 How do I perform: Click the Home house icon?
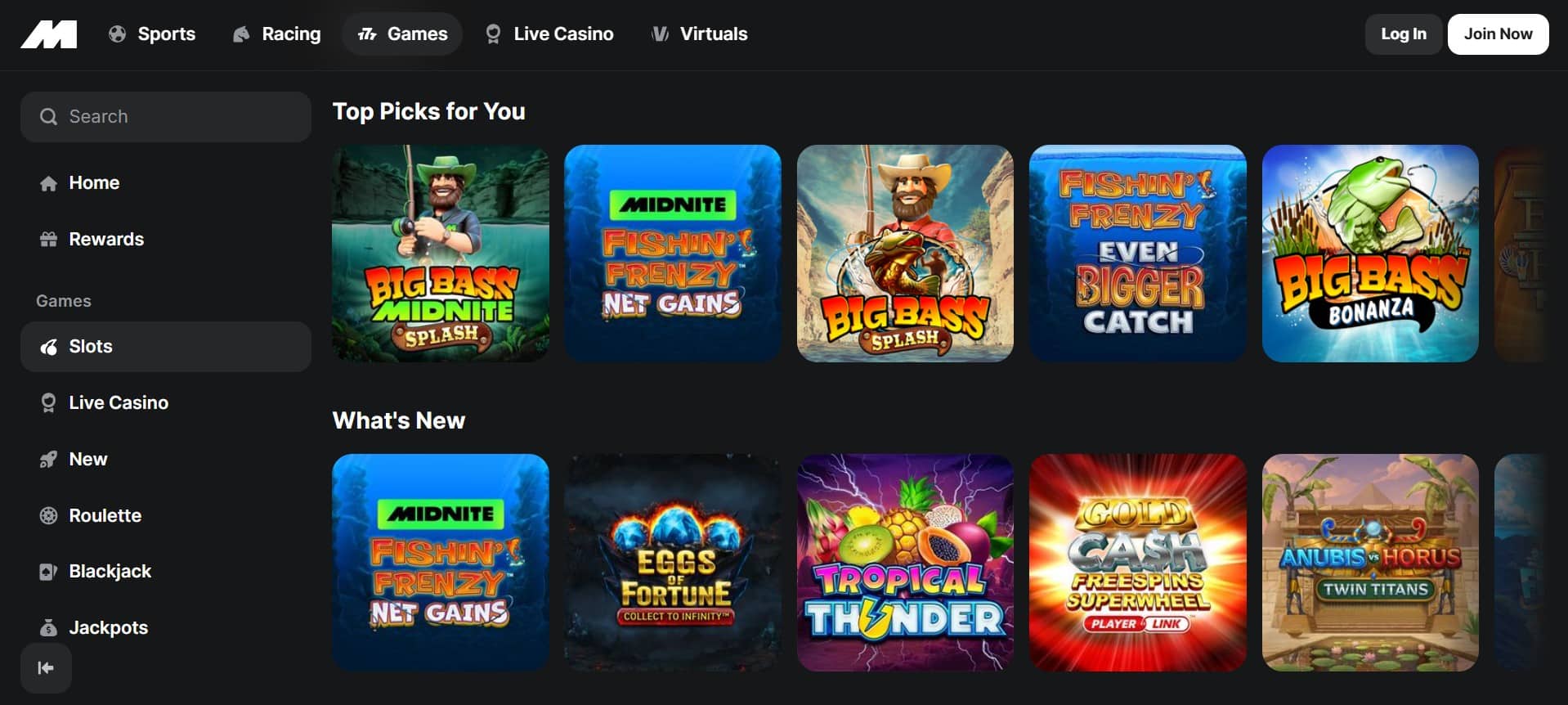point(48,183)
